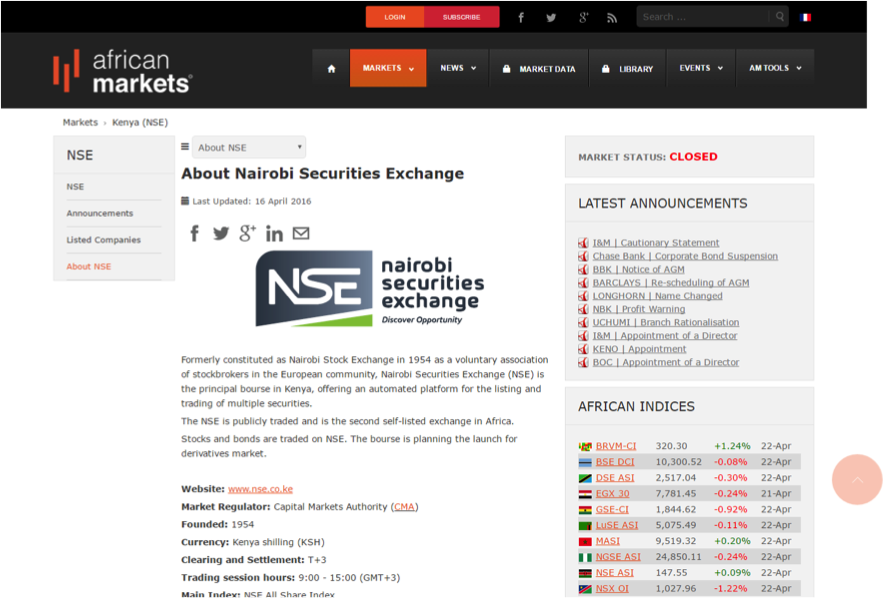890x598 pixels.
Task: Open the Google Plus icon in top bar
Action: click(x=583, y=18)
